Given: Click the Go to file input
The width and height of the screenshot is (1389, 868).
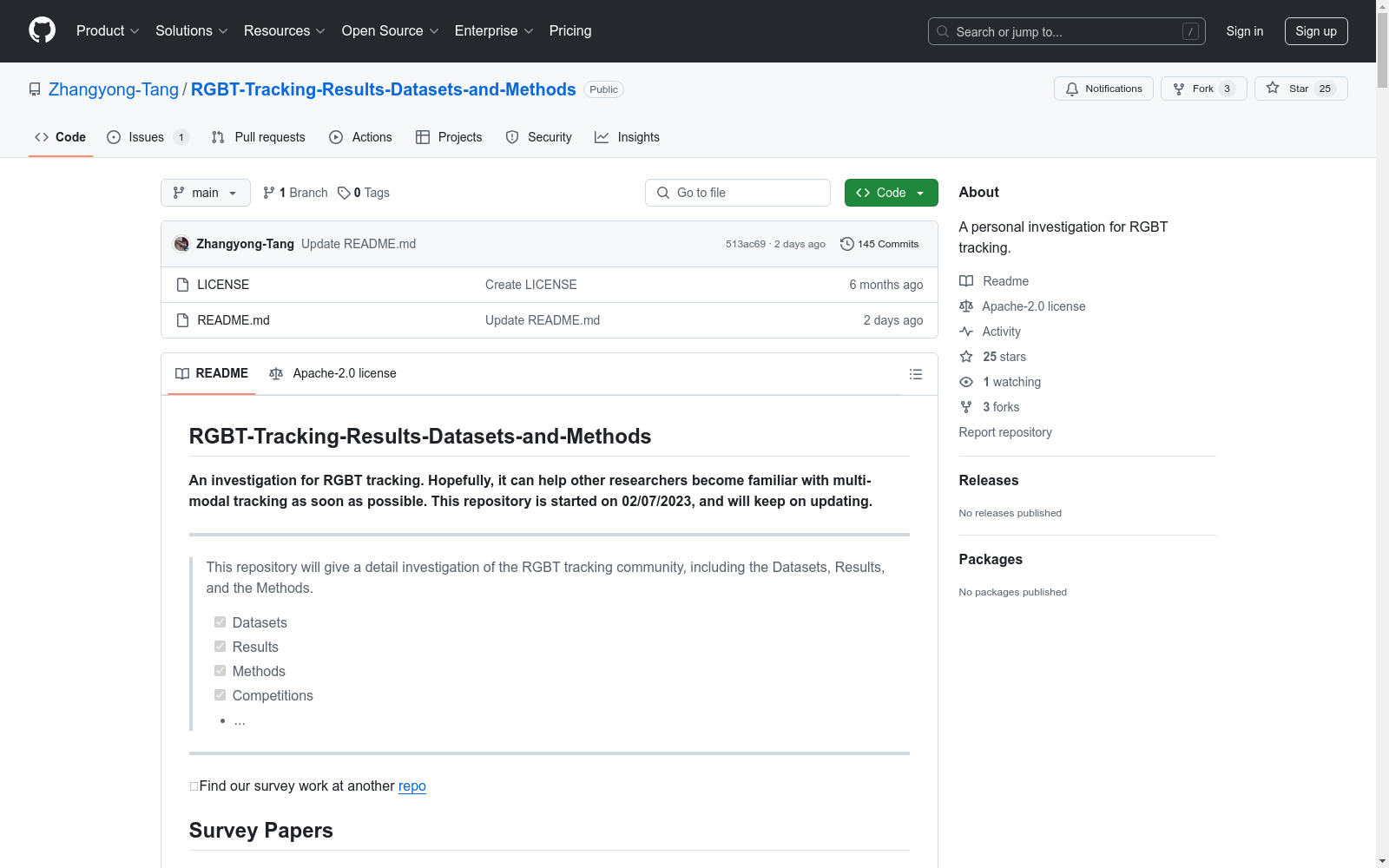Looking at the screenshot, I should point(738,193).
